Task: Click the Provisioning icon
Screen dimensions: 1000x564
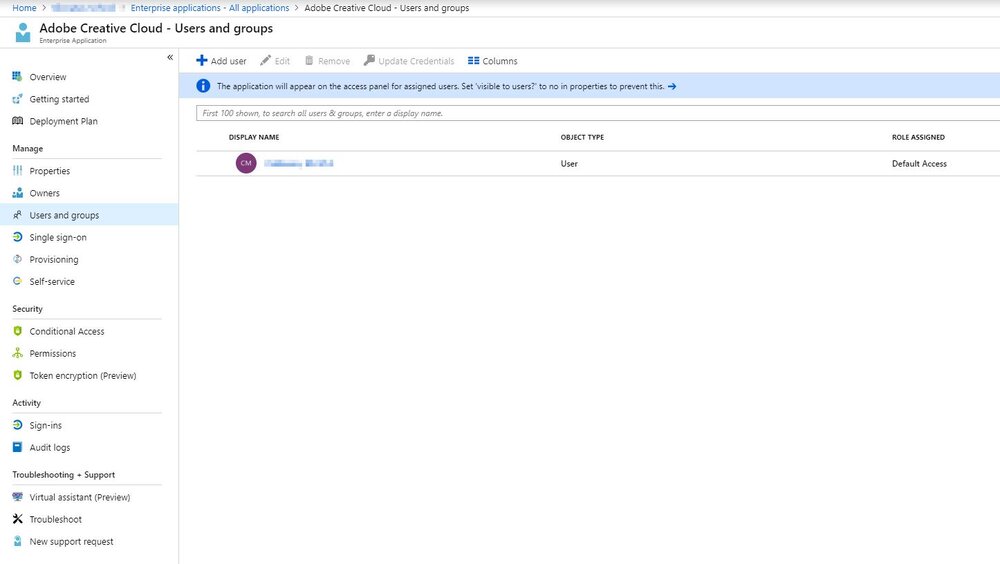Action: (17, 259)
